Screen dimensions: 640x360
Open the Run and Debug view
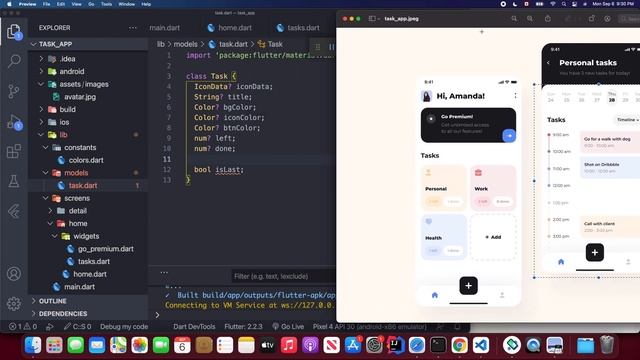(x=13, y=122)
